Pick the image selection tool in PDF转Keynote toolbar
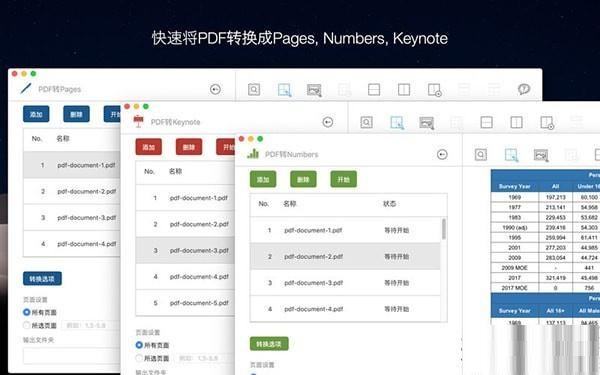Screen dimensions: 600x375 tap(427, 123)
